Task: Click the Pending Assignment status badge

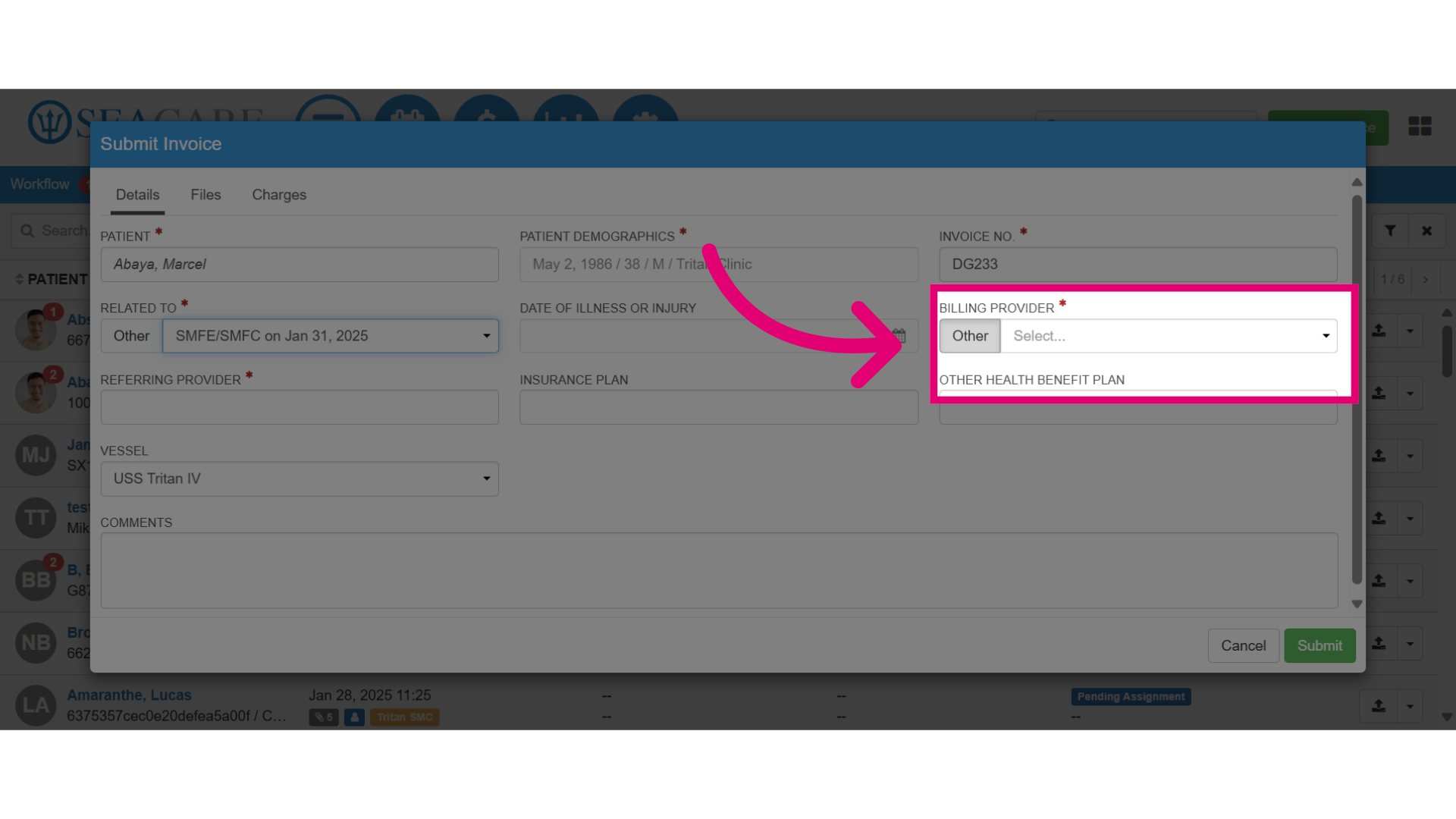Action: (1131, 697)
